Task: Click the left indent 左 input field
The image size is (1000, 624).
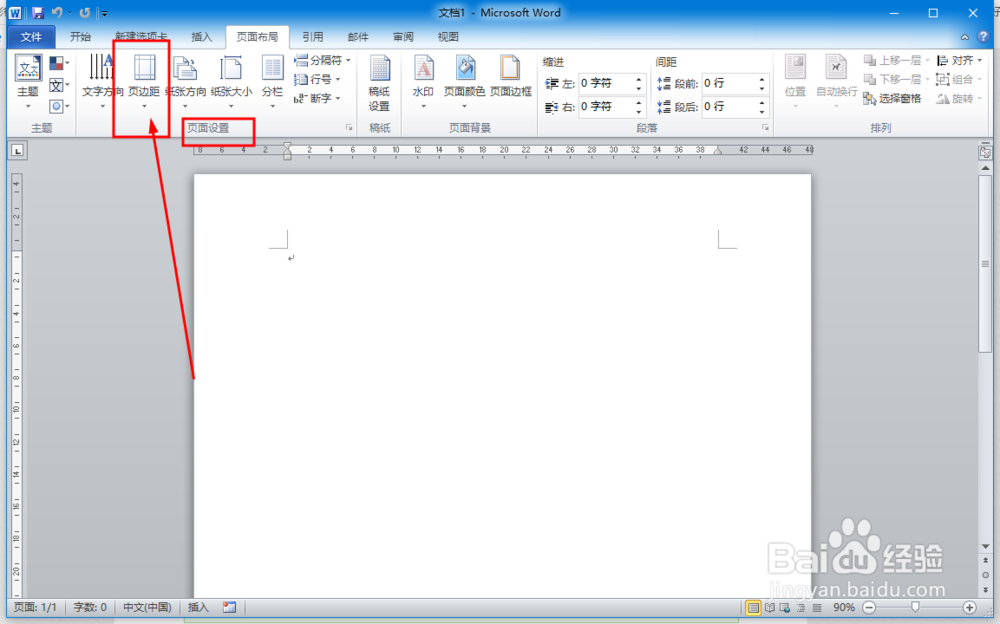Action: click(606, 84)
